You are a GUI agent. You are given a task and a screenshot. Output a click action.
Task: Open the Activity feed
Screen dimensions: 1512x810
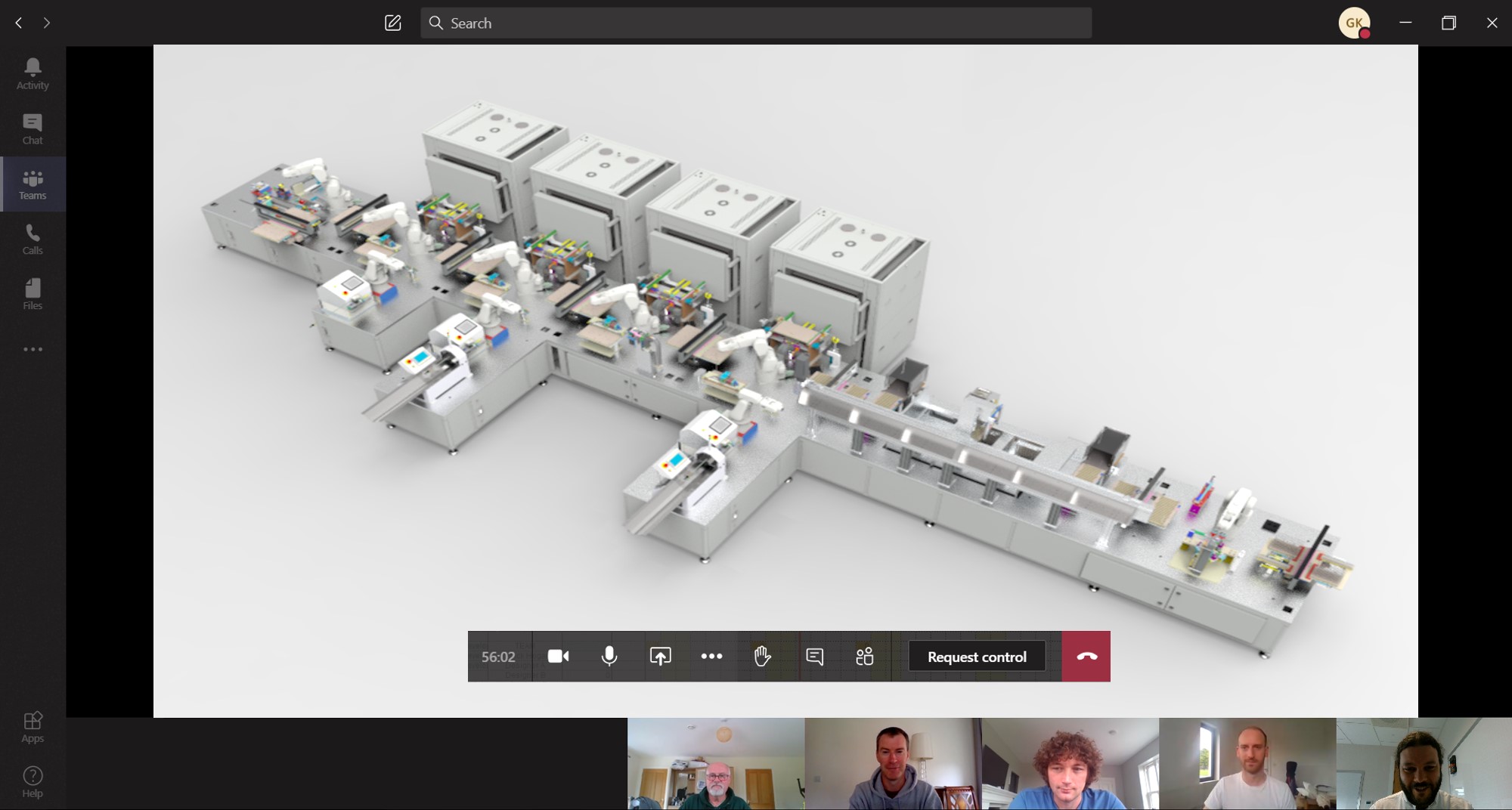32,73
